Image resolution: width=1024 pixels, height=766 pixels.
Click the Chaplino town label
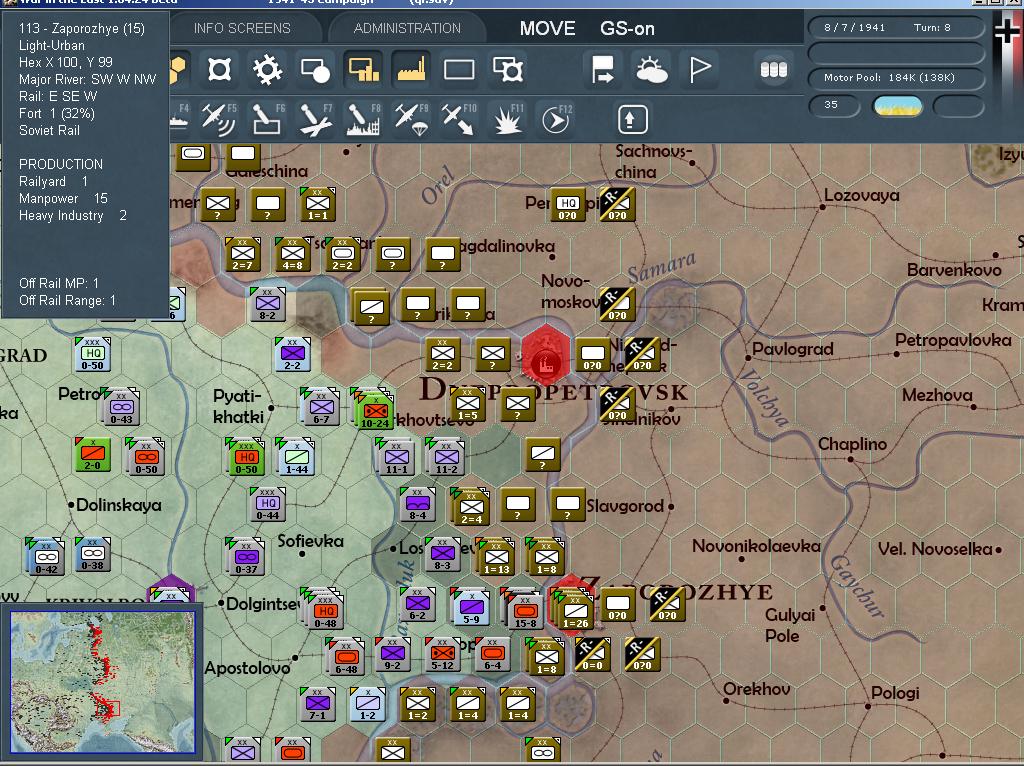pyautogui.click(x=852, y=444)
